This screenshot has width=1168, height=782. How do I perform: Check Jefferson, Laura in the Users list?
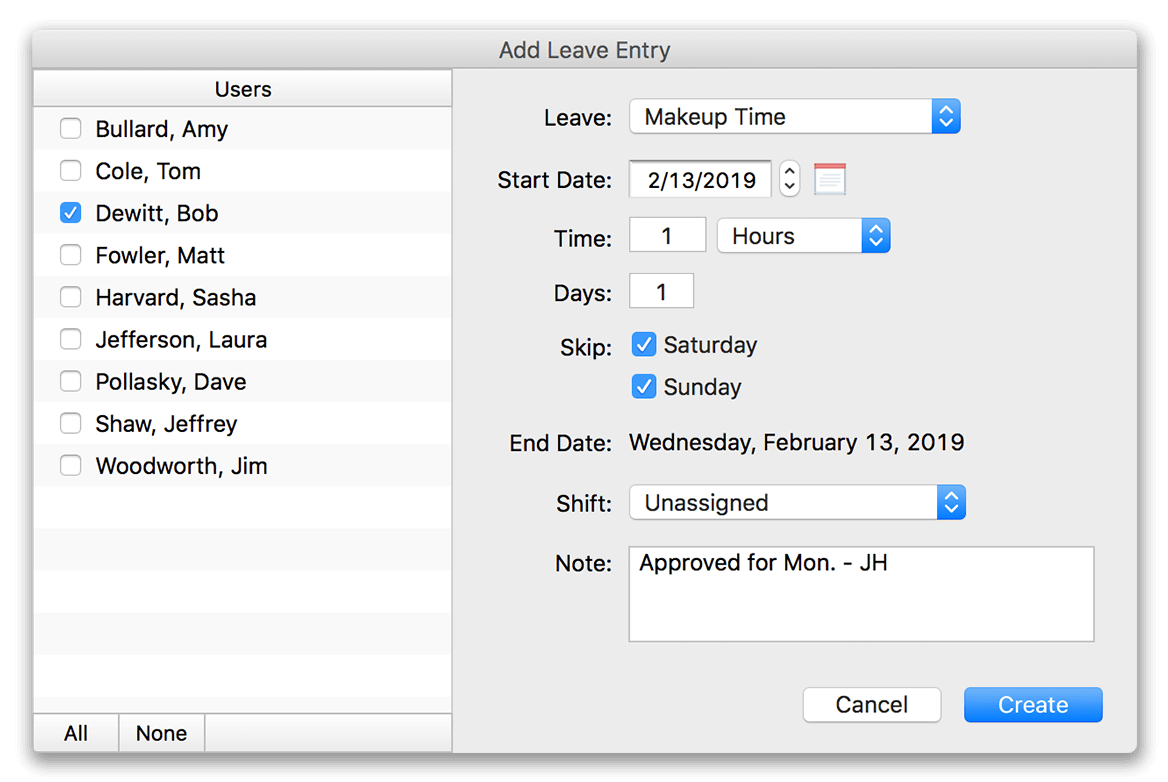tap(70, 338)
